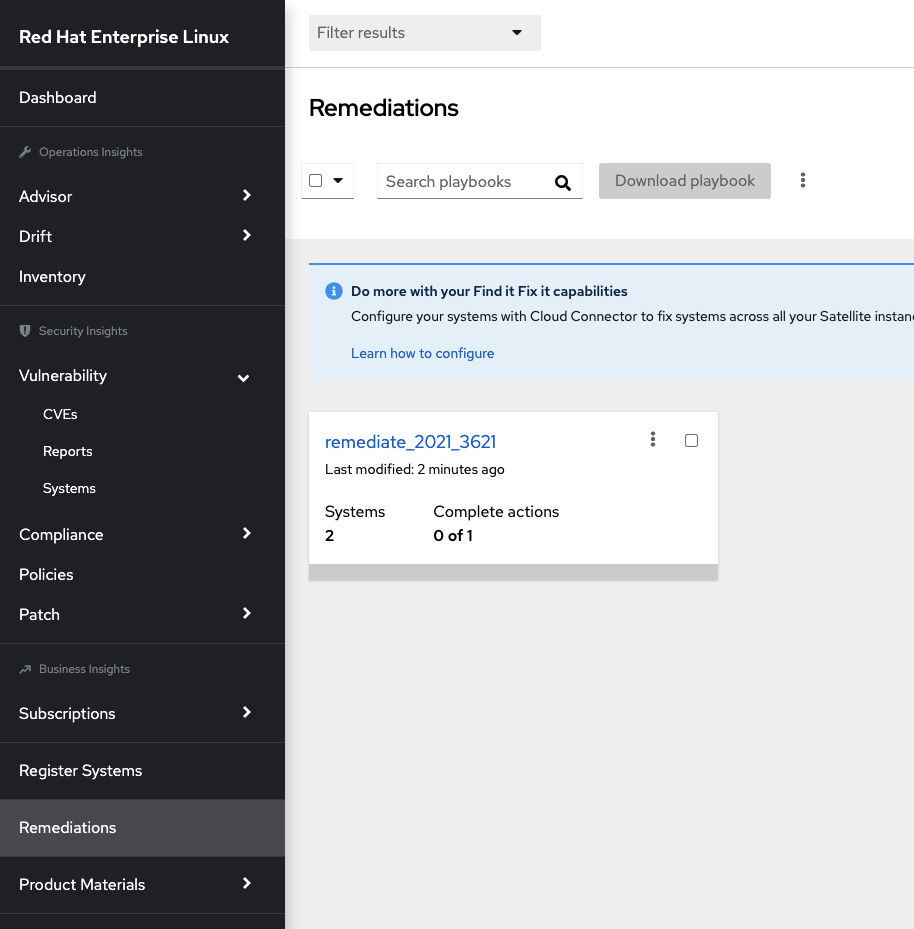Click the Red Hat Enterprise Linux header
This screenshot has width=914, height=929.
tap(124, 37)
